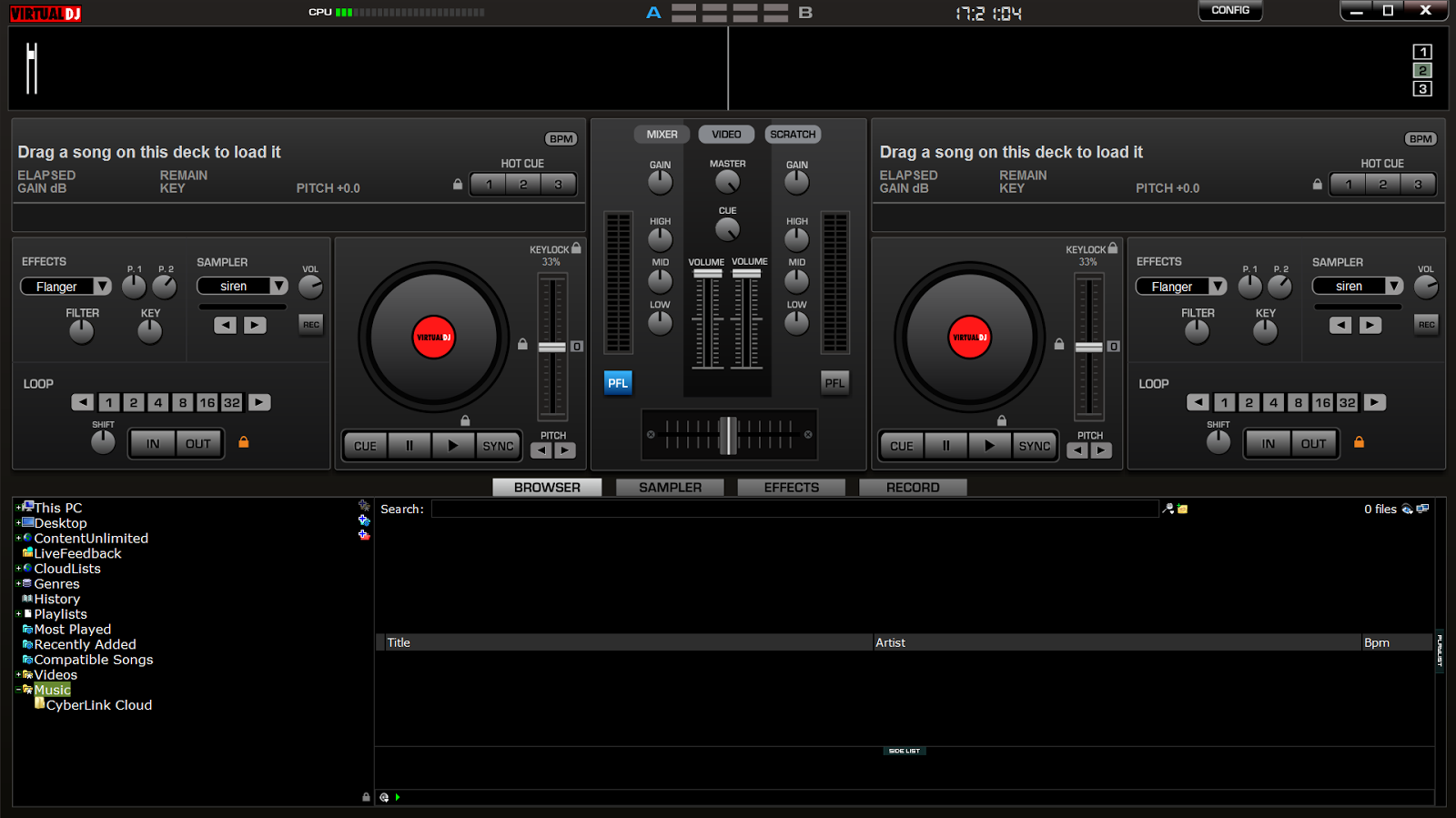The width and height of the screenshot is (1456, 818).
Task: Show the MIXER center panel
Action: tap(662, 135)
